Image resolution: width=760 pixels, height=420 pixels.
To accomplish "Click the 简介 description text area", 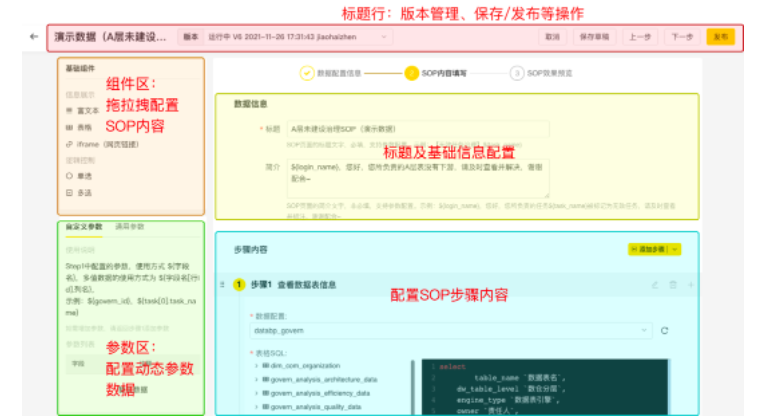I will pos(418,178).
